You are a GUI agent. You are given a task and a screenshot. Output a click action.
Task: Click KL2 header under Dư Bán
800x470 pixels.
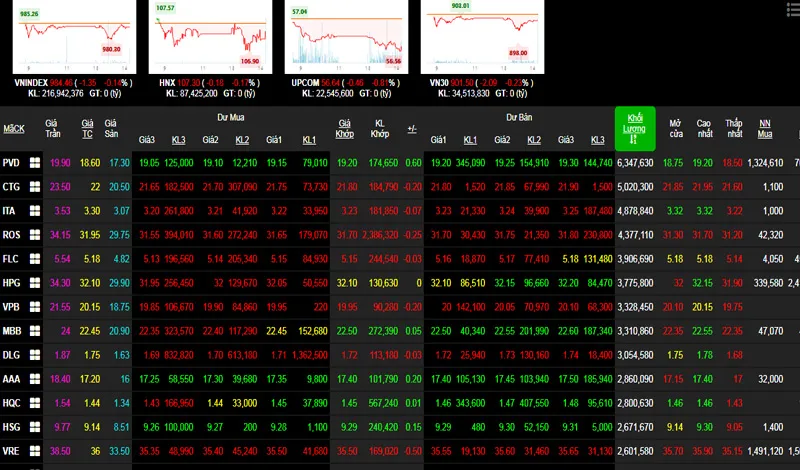[534, 140]
